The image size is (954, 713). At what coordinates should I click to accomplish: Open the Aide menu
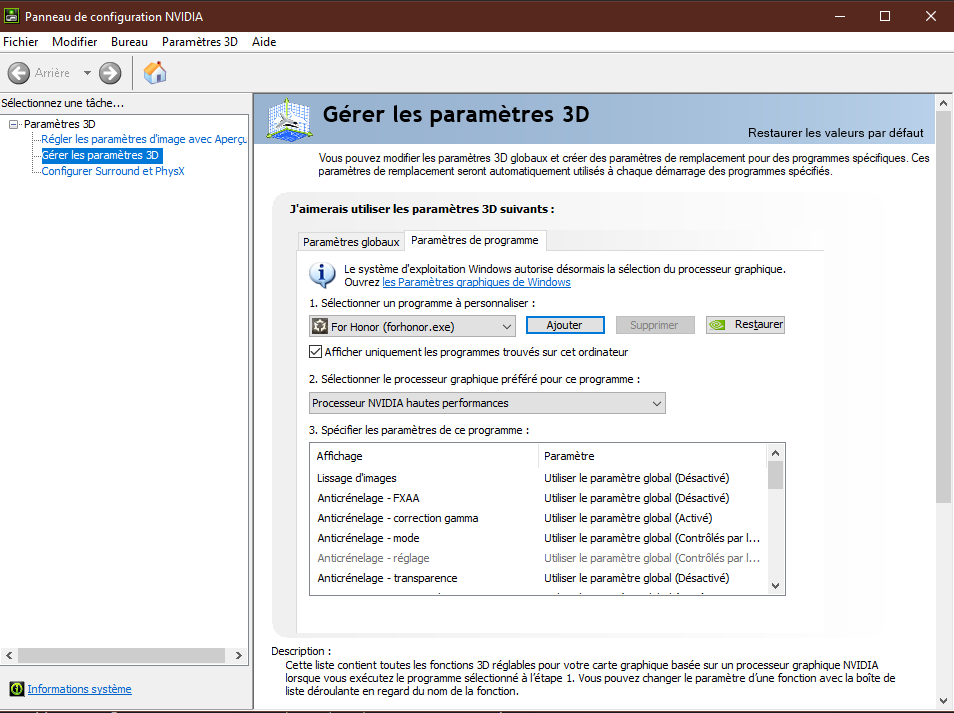coord(264,41)
